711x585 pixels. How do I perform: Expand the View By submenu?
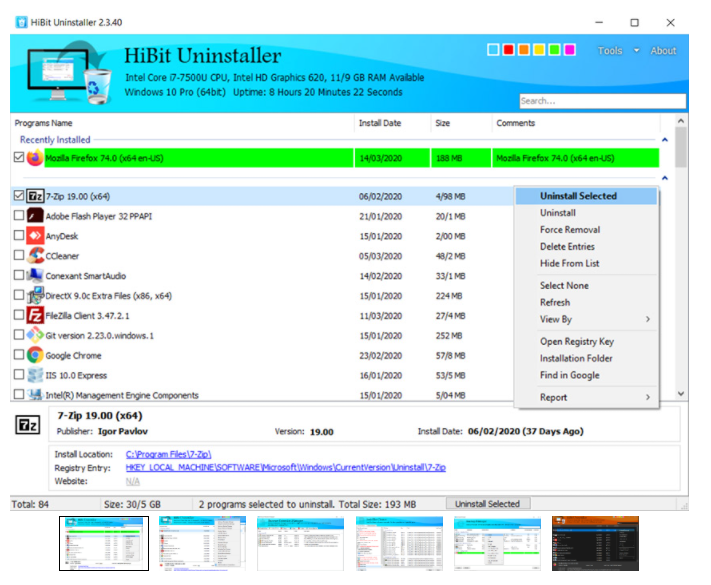pyautogui.click(x=586, y=319)
